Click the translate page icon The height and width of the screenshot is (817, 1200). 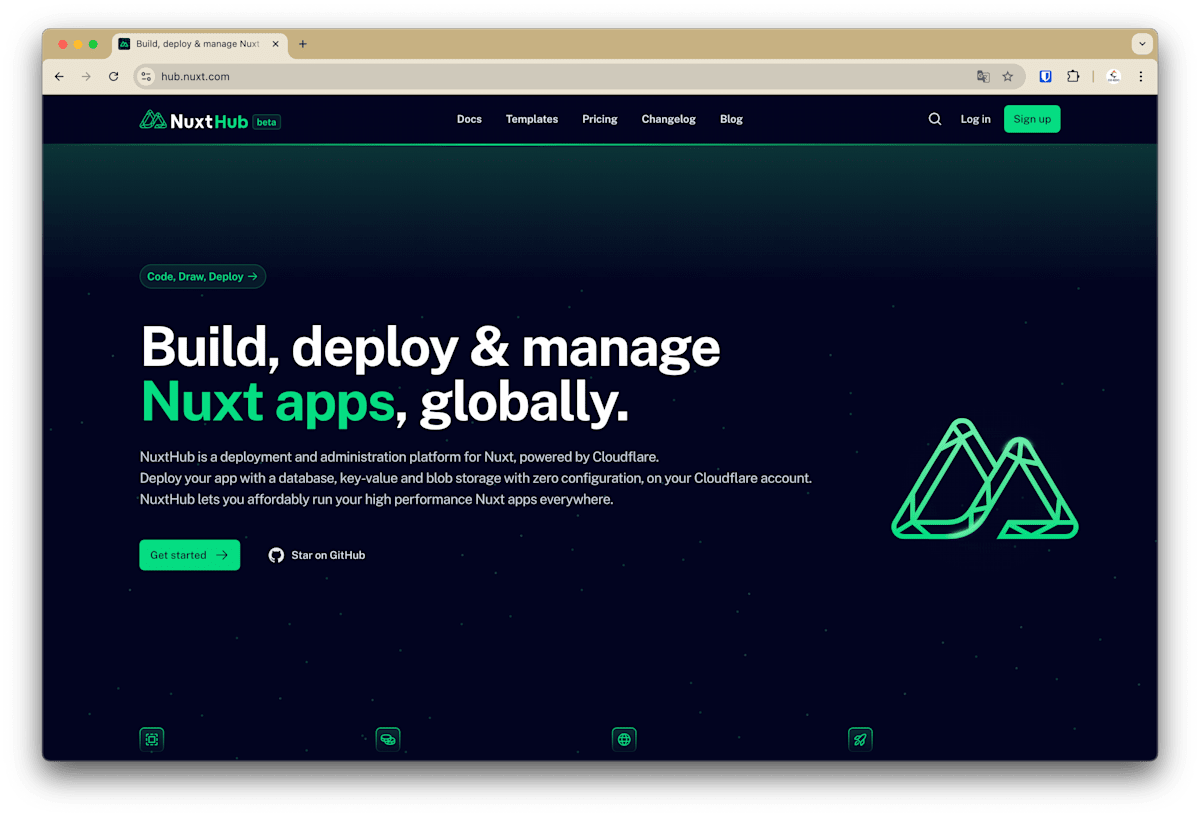pyautogui.click(x=983, y=76)
